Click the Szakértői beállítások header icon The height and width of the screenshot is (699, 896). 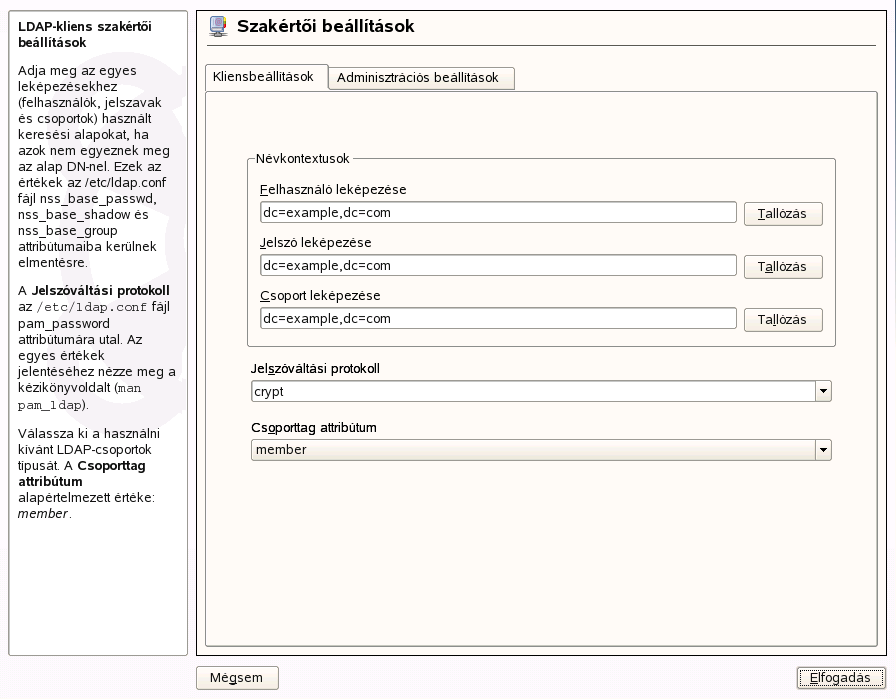(218, 27)
